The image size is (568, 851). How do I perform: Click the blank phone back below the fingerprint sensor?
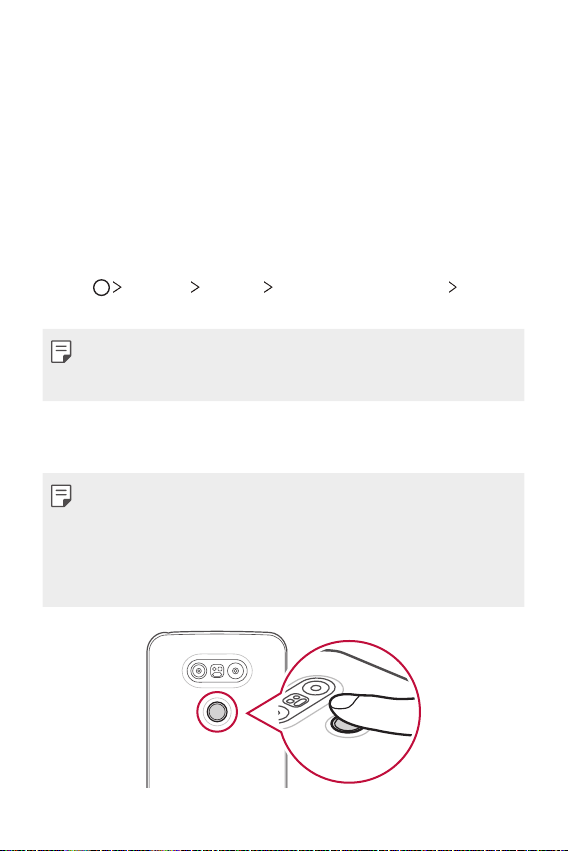tap(217, 760)
